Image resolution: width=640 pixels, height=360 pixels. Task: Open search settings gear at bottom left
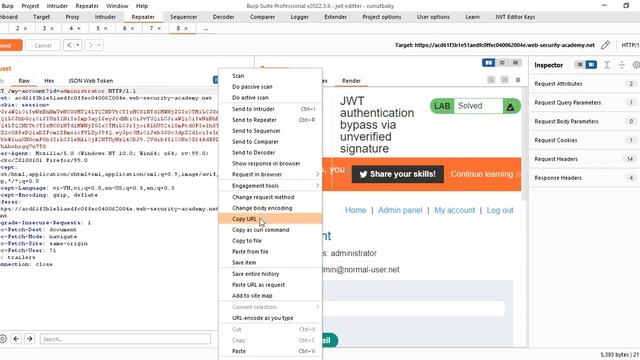[3, 338]
